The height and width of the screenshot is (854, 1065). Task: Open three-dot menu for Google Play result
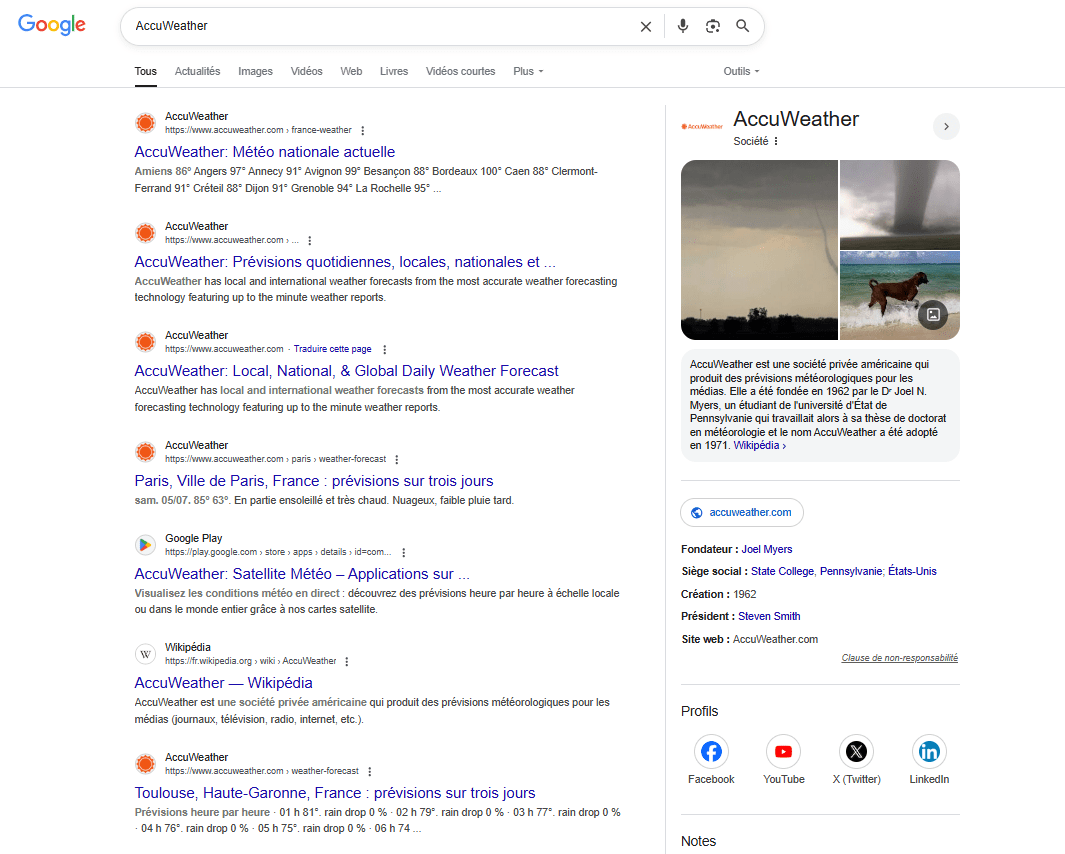403,552
